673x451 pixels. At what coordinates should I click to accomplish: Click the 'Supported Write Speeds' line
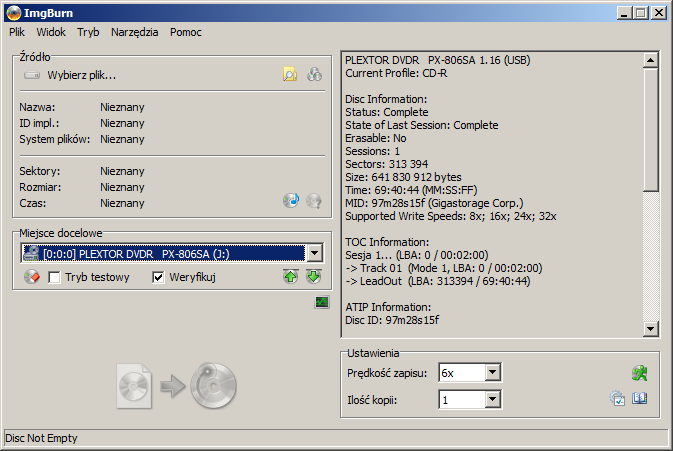(451, 216)
